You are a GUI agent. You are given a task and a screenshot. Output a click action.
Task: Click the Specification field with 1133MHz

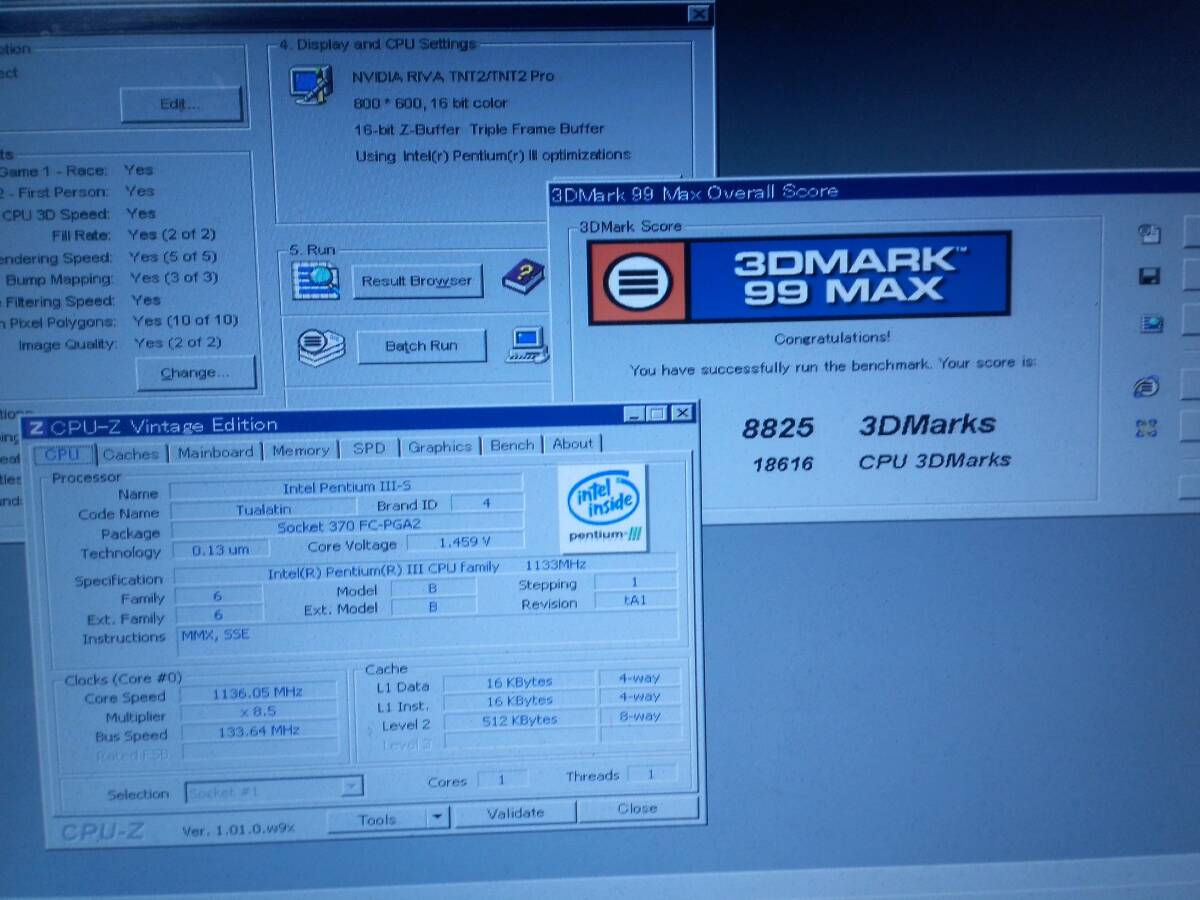click(424, 570)
